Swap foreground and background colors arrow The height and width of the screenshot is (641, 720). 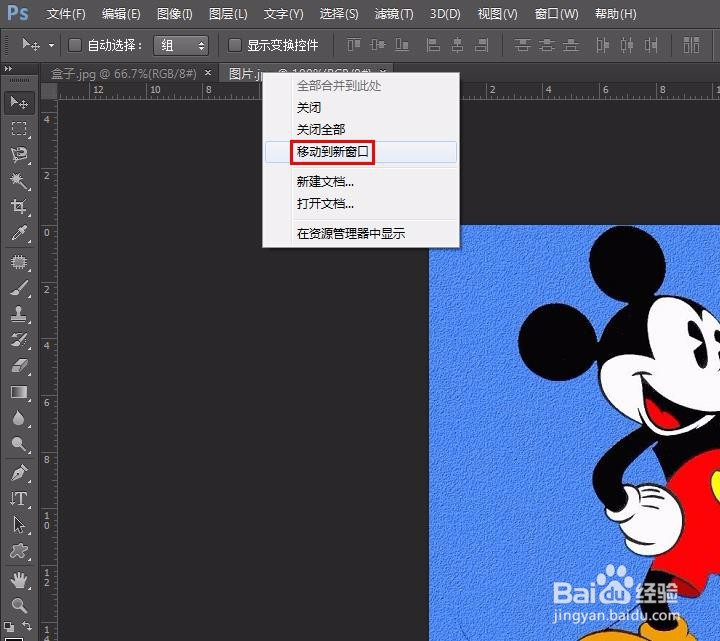[27, 625]
